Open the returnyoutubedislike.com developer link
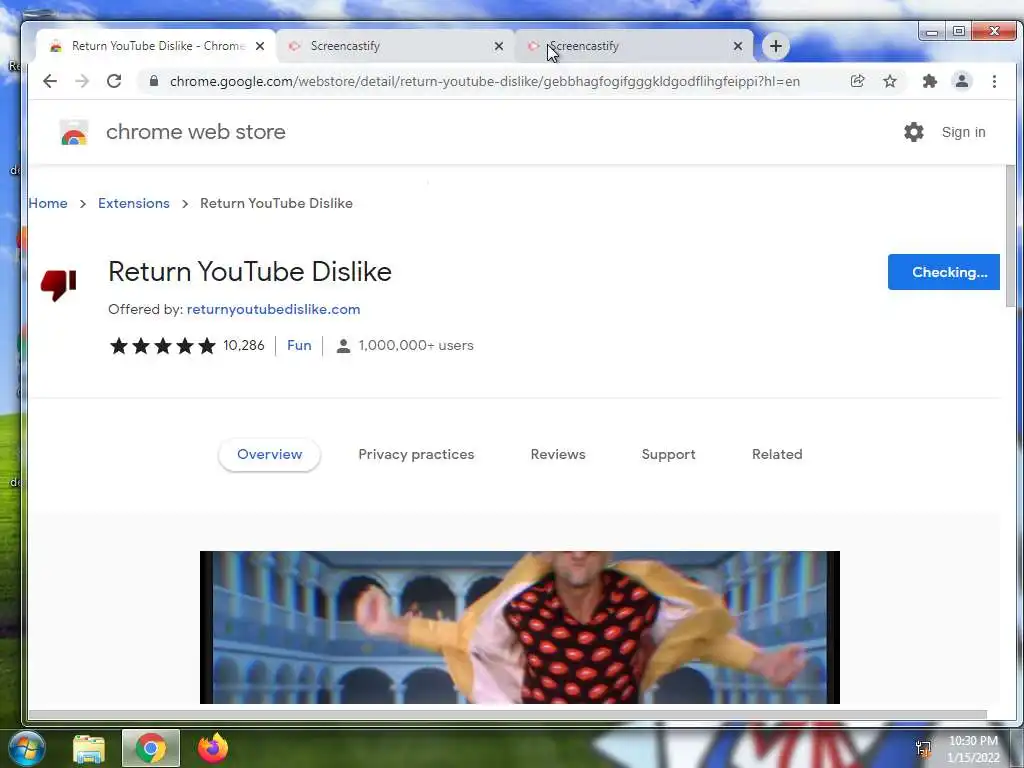Viewport: 1024px width, 768px height. point(274,310)
